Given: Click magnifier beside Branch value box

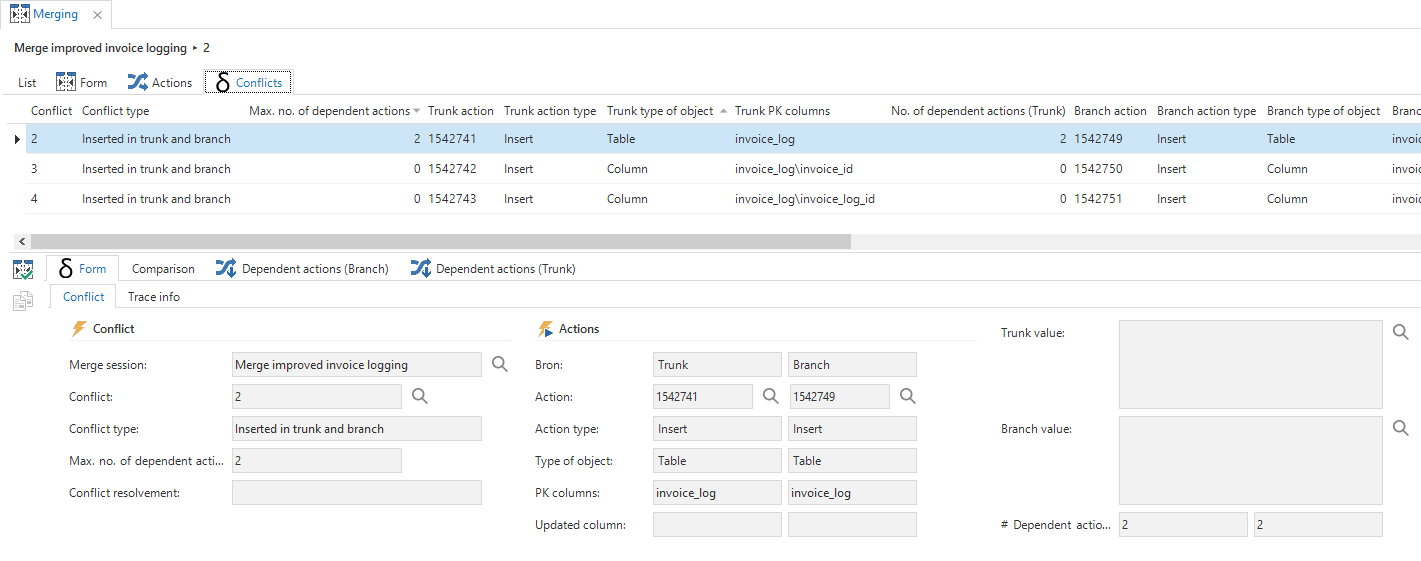Looking at the screenshot, I should tap(1401, 429).
